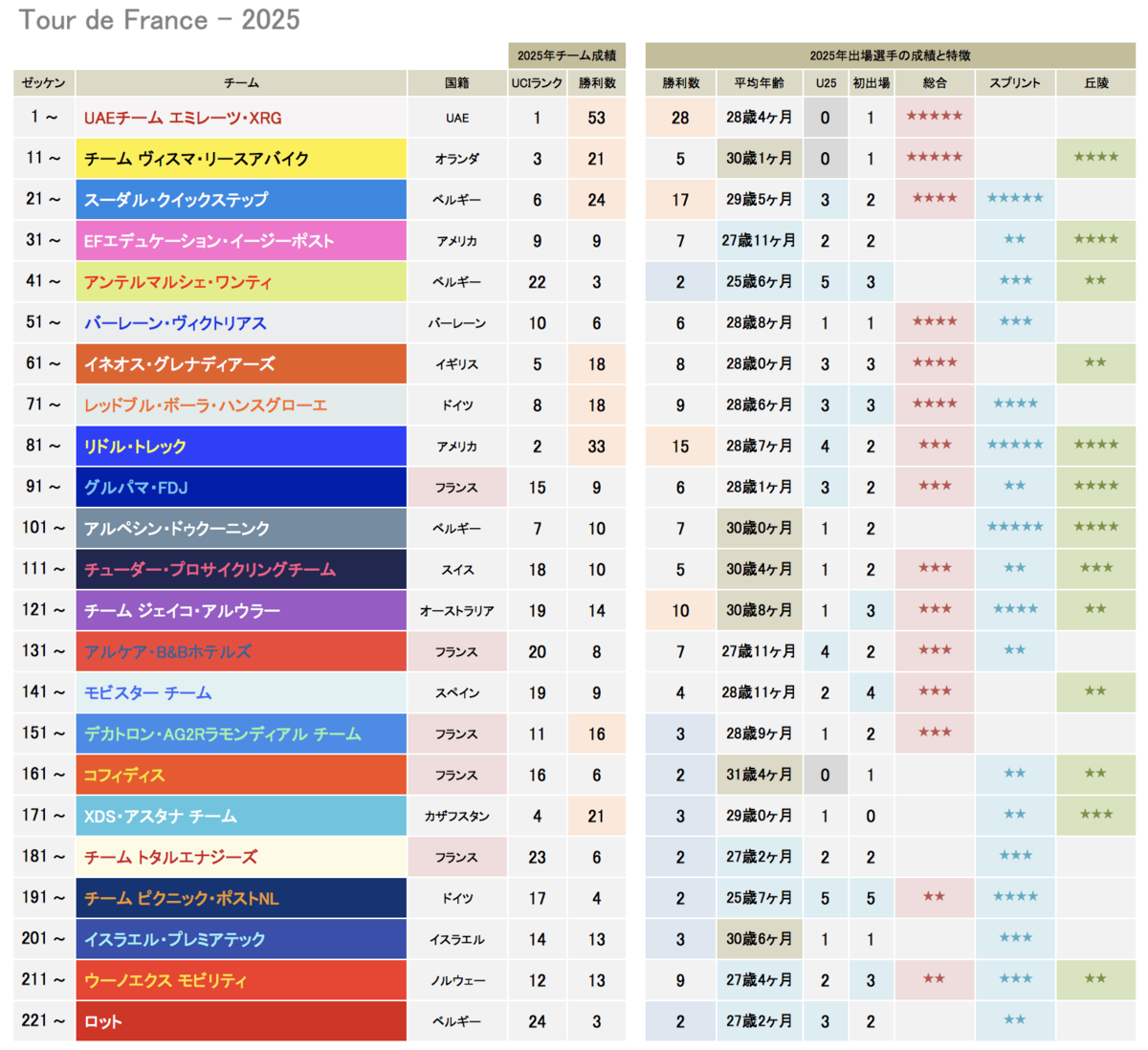Click team 'グルパマ・FDJ'

tap(241, 488)
